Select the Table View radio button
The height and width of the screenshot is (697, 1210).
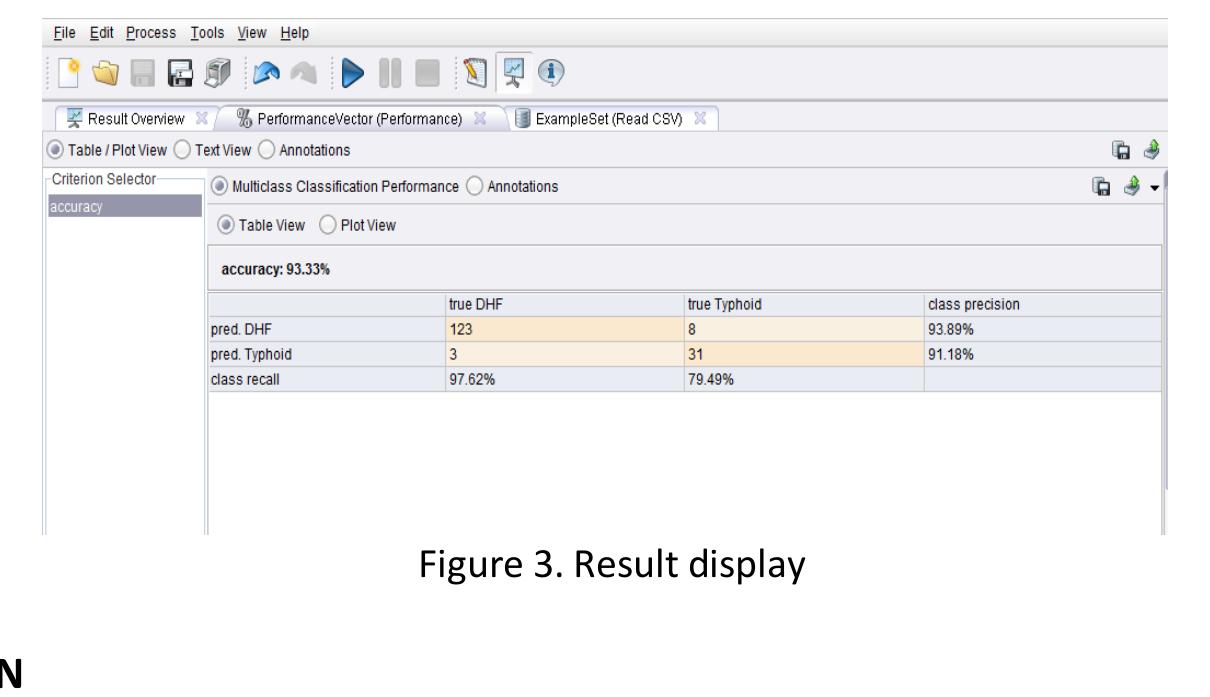(225, 225)
